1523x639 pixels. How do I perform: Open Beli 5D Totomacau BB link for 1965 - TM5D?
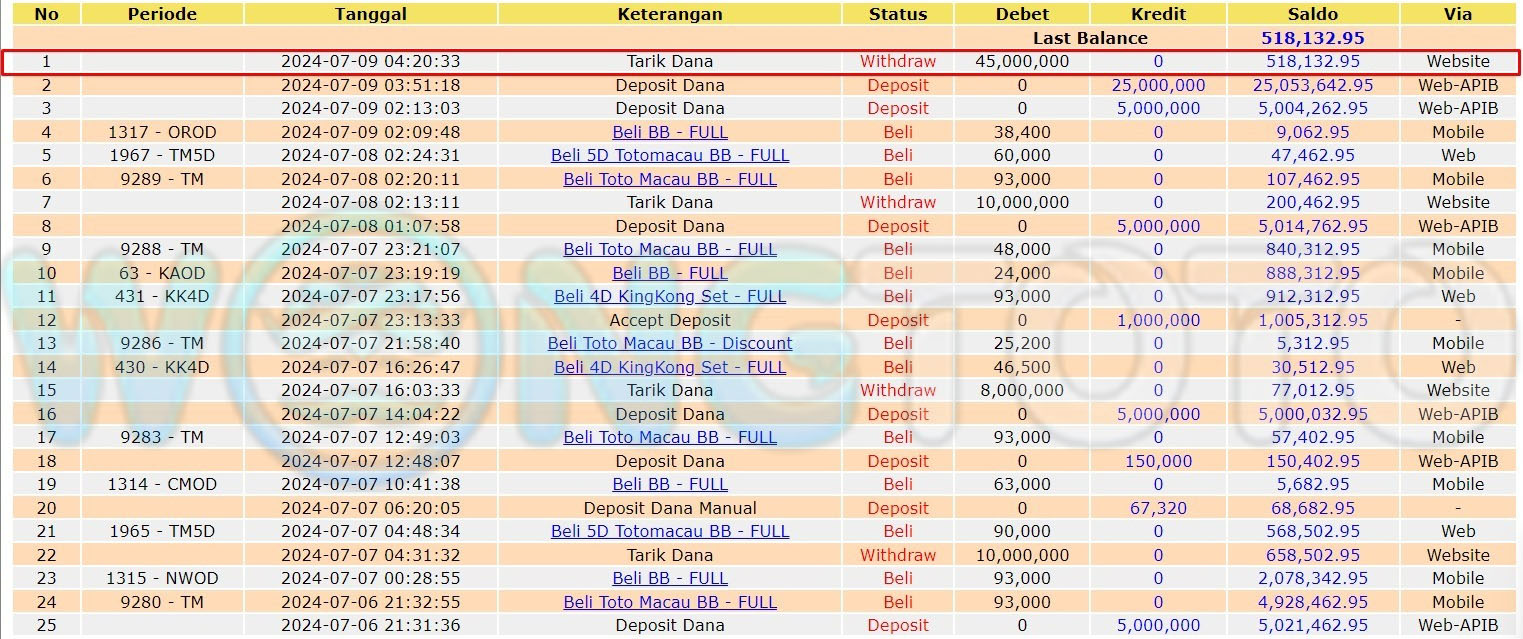pyautogui.click(x=670, y=531)
